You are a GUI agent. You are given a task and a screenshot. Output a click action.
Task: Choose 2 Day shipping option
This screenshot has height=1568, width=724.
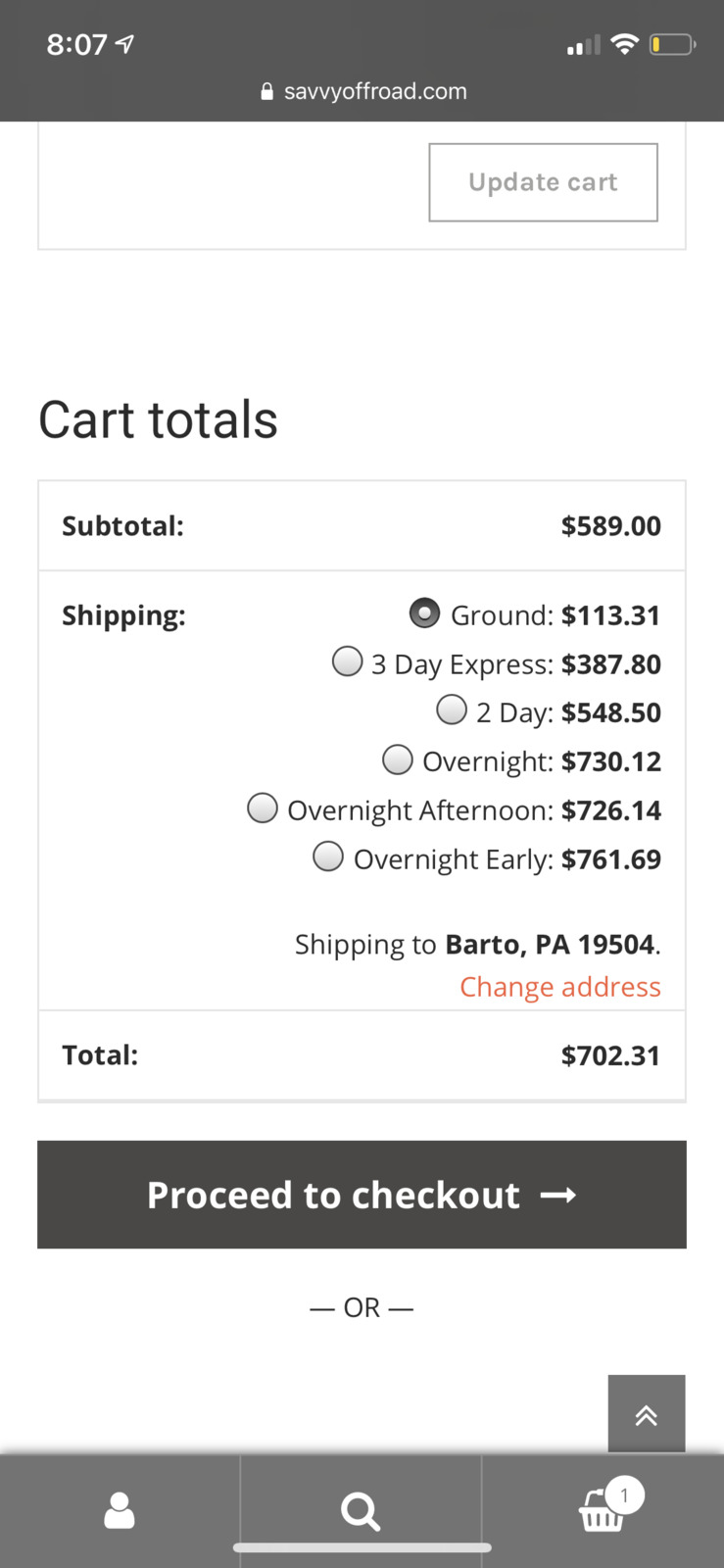point(452,710)
